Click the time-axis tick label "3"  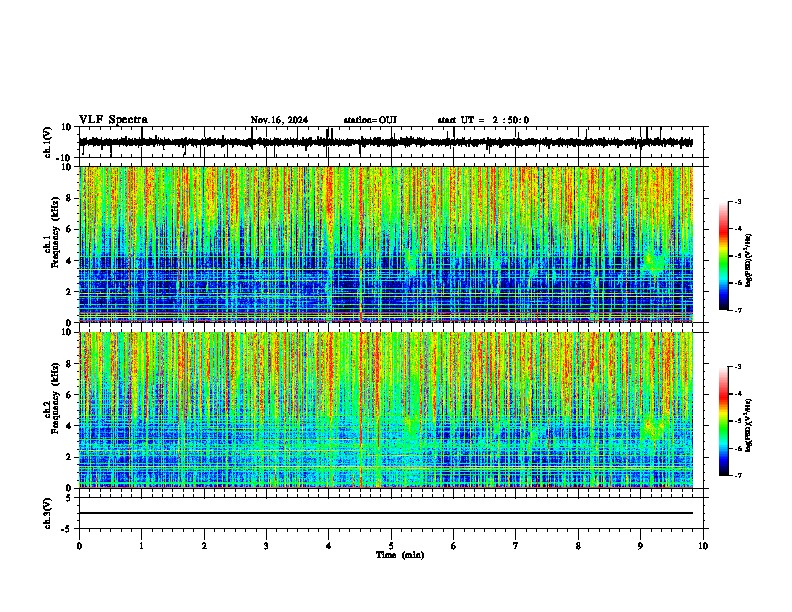[266, 546]
